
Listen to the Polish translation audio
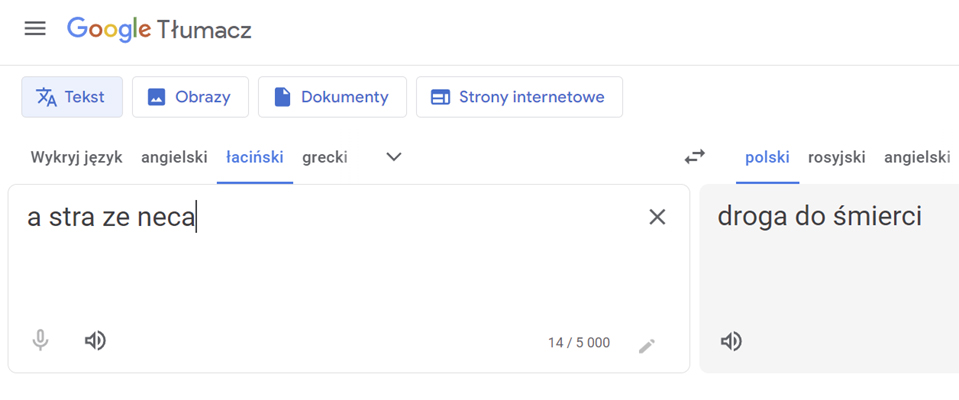[731, 341]
